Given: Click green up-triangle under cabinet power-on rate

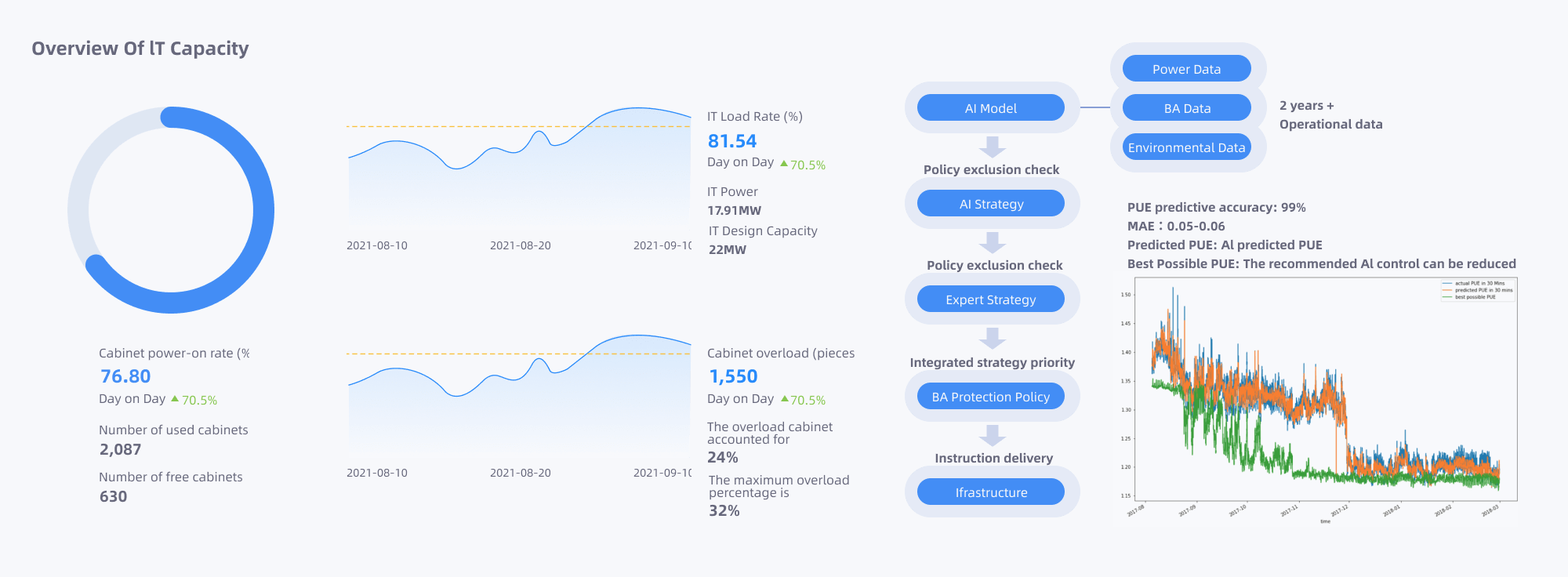Looking at the screenshot, I should coord(175,398).
